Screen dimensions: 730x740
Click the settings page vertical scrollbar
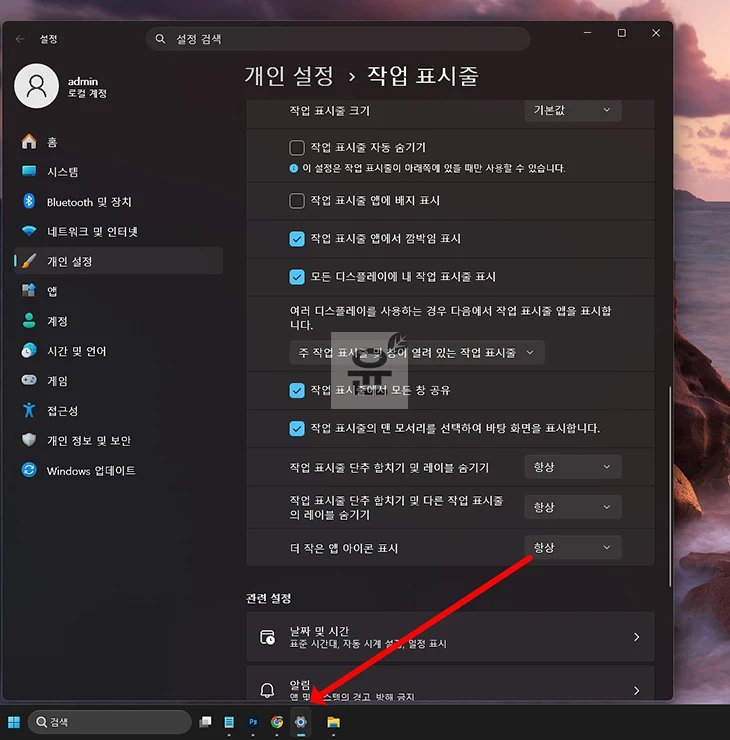click(x=670, y=486)
